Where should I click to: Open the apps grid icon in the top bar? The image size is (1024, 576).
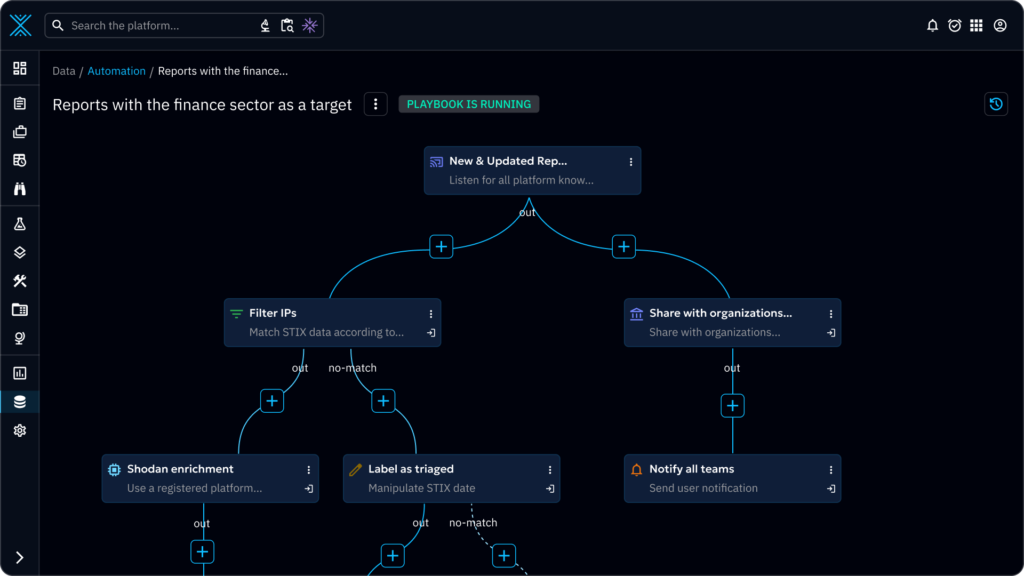(x=977, y=26)
